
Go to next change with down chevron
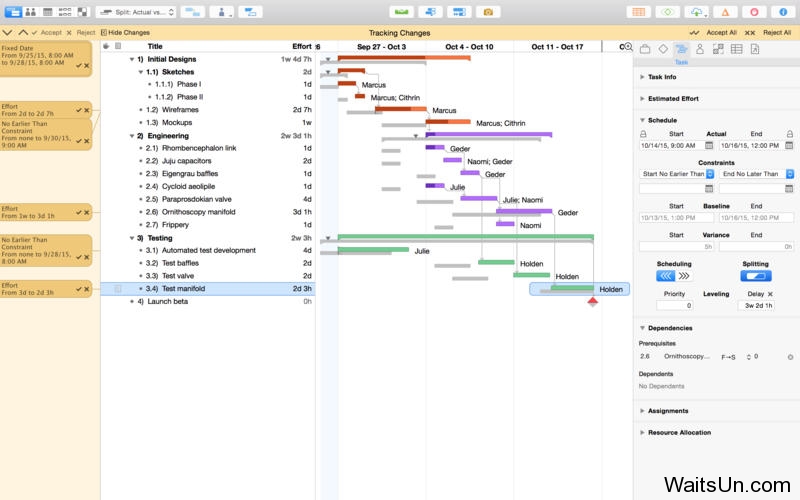pyautogui.click(x=7, y=33)
